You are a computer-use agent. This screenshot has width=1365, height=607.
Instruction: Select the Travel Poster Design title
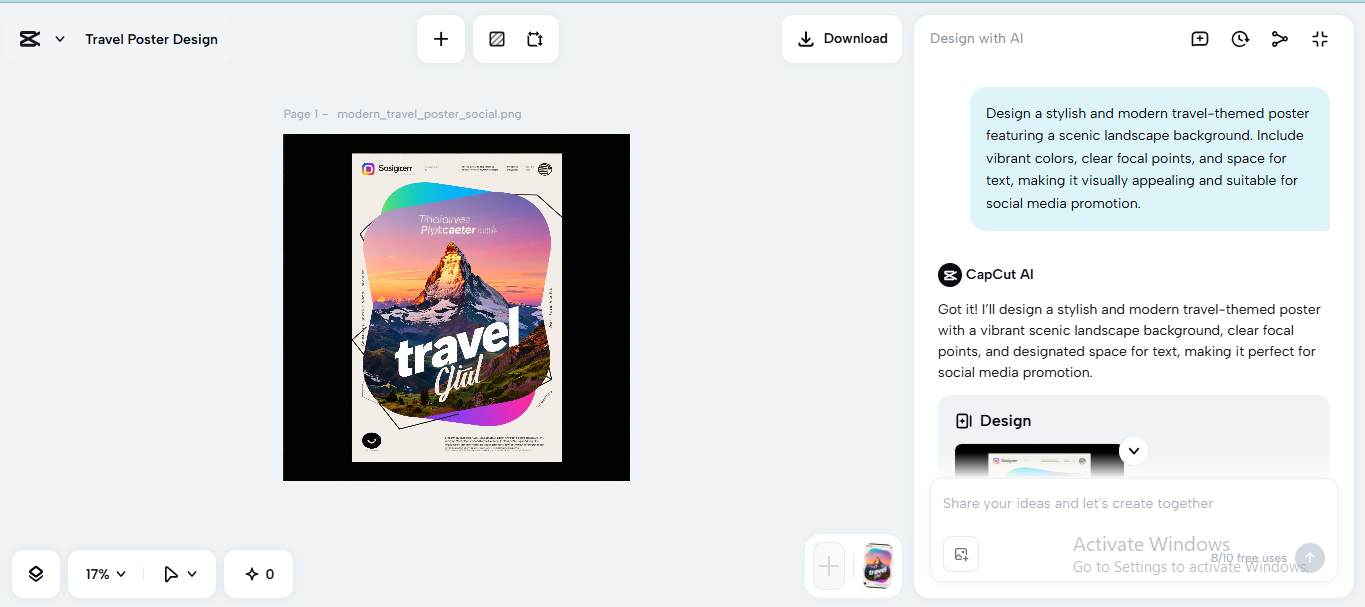[x=151, y=39]
